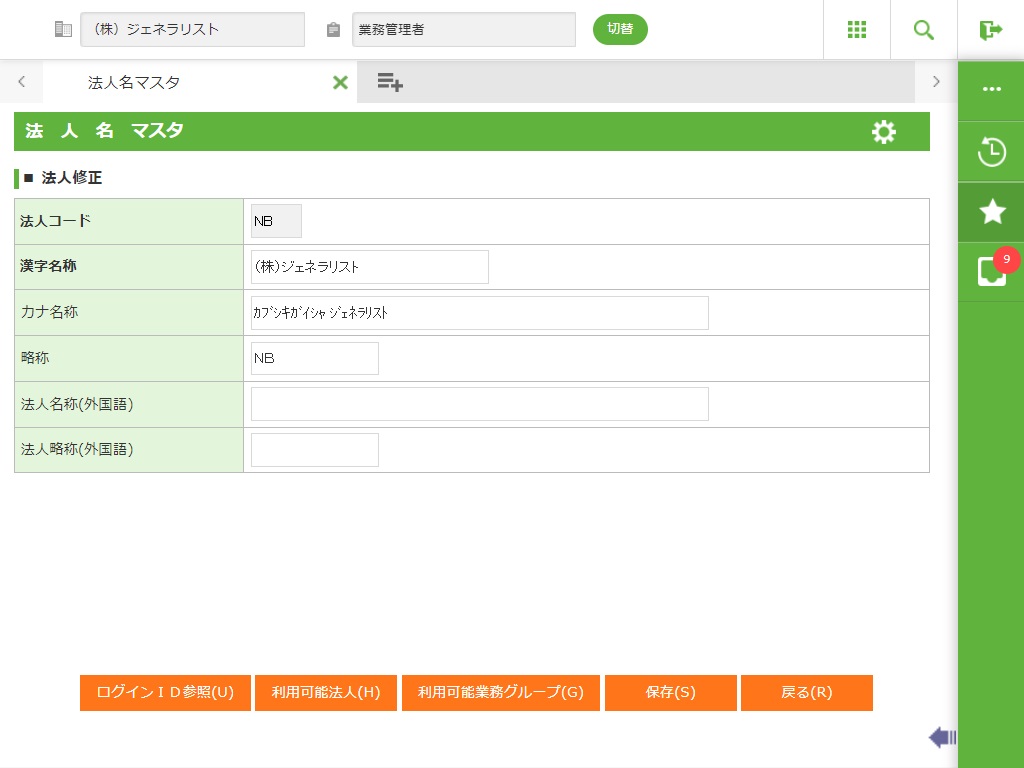Click the logout exit icon
The width and height of the screenshot is (1024, 768).
pos(990,29)
